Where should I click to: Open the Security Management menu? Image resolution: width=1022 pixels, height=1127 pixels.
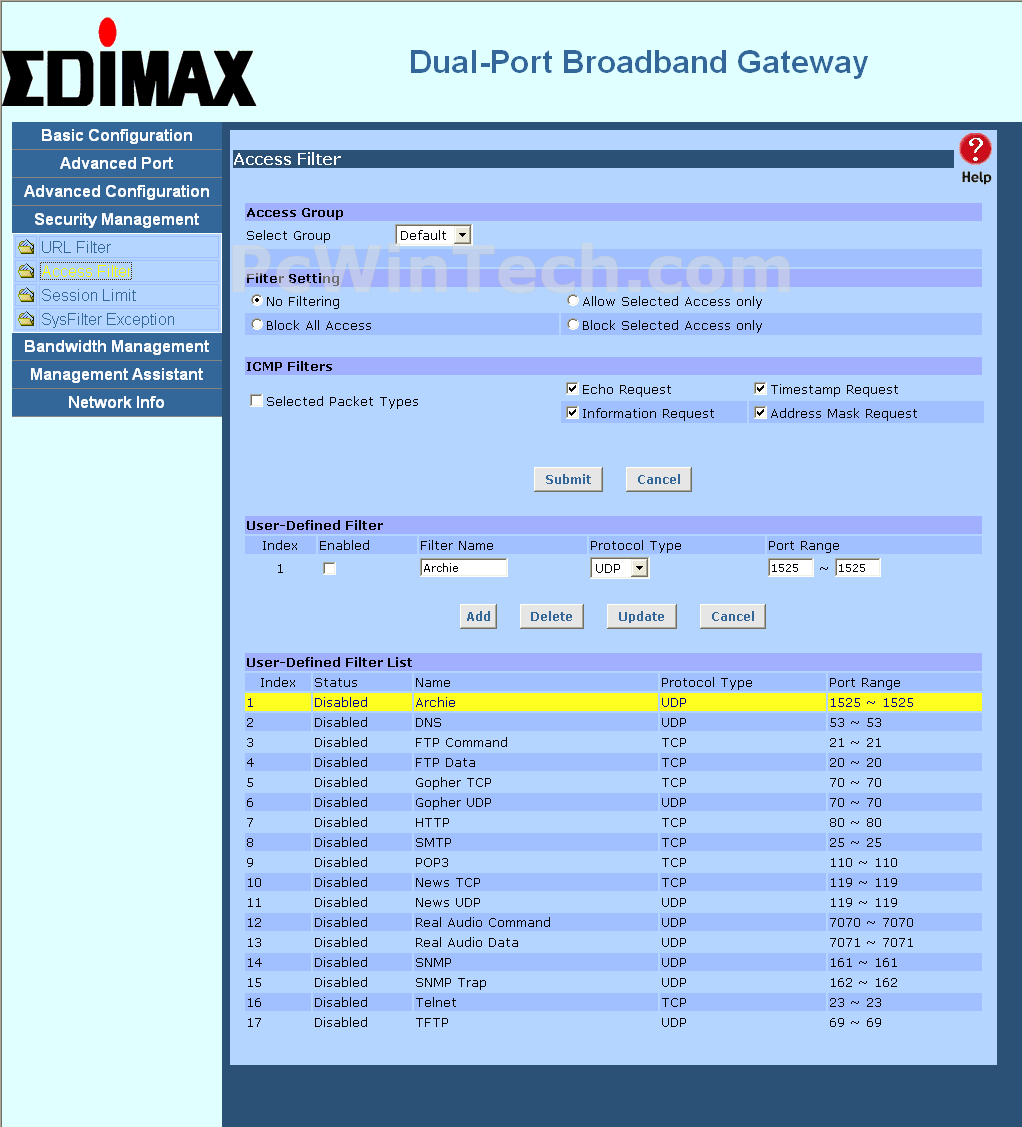click(116, 220)
